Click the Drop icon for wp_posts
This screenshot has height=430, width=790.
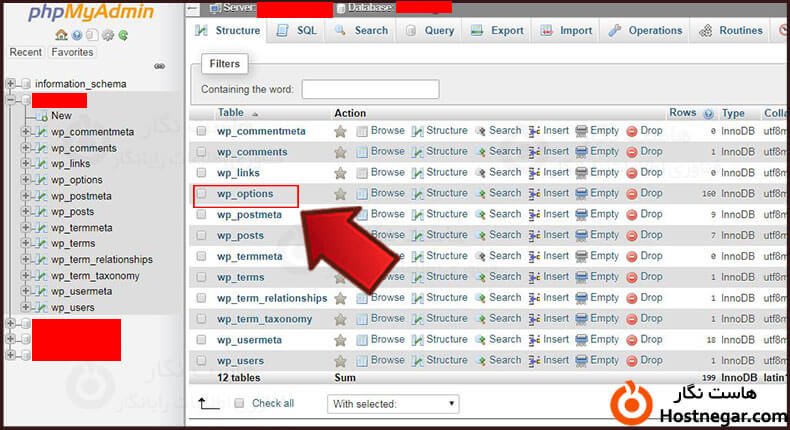pyautogui.click(x=632, y=236)
